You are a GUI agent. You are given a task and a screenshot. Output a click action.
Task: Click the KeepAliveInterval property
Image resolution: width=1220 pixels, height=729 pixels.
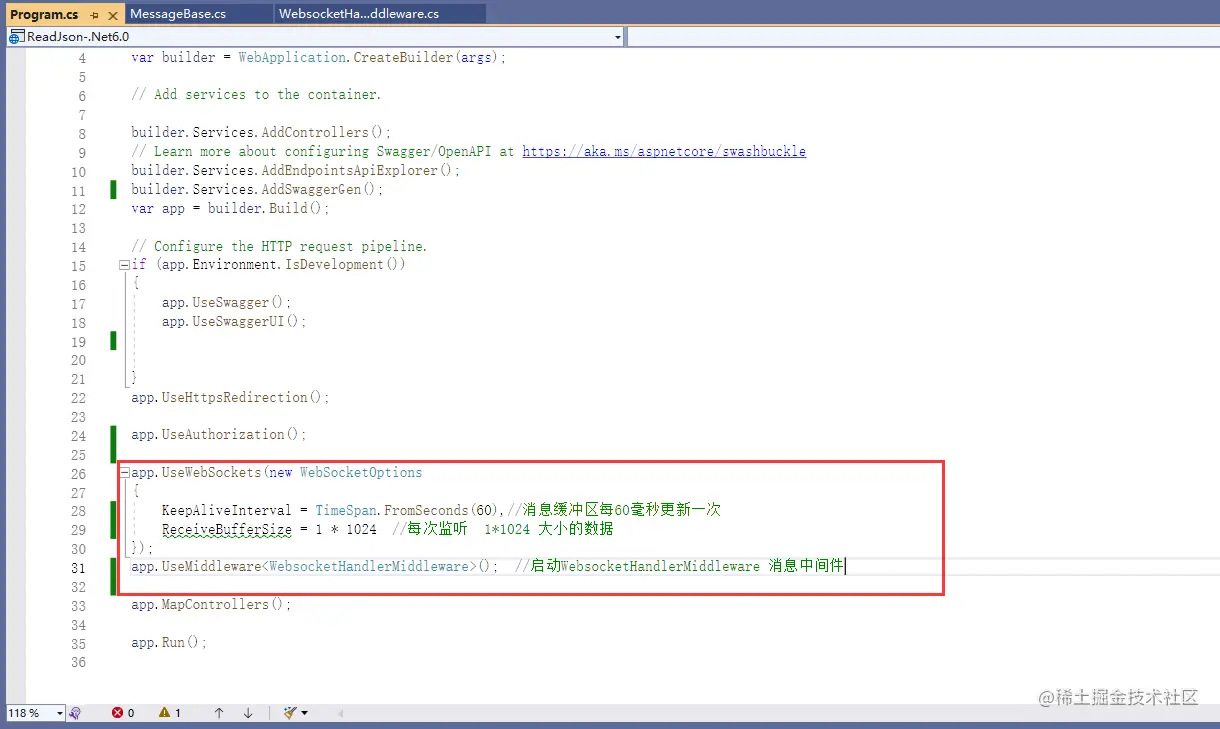tap(226, 510)
